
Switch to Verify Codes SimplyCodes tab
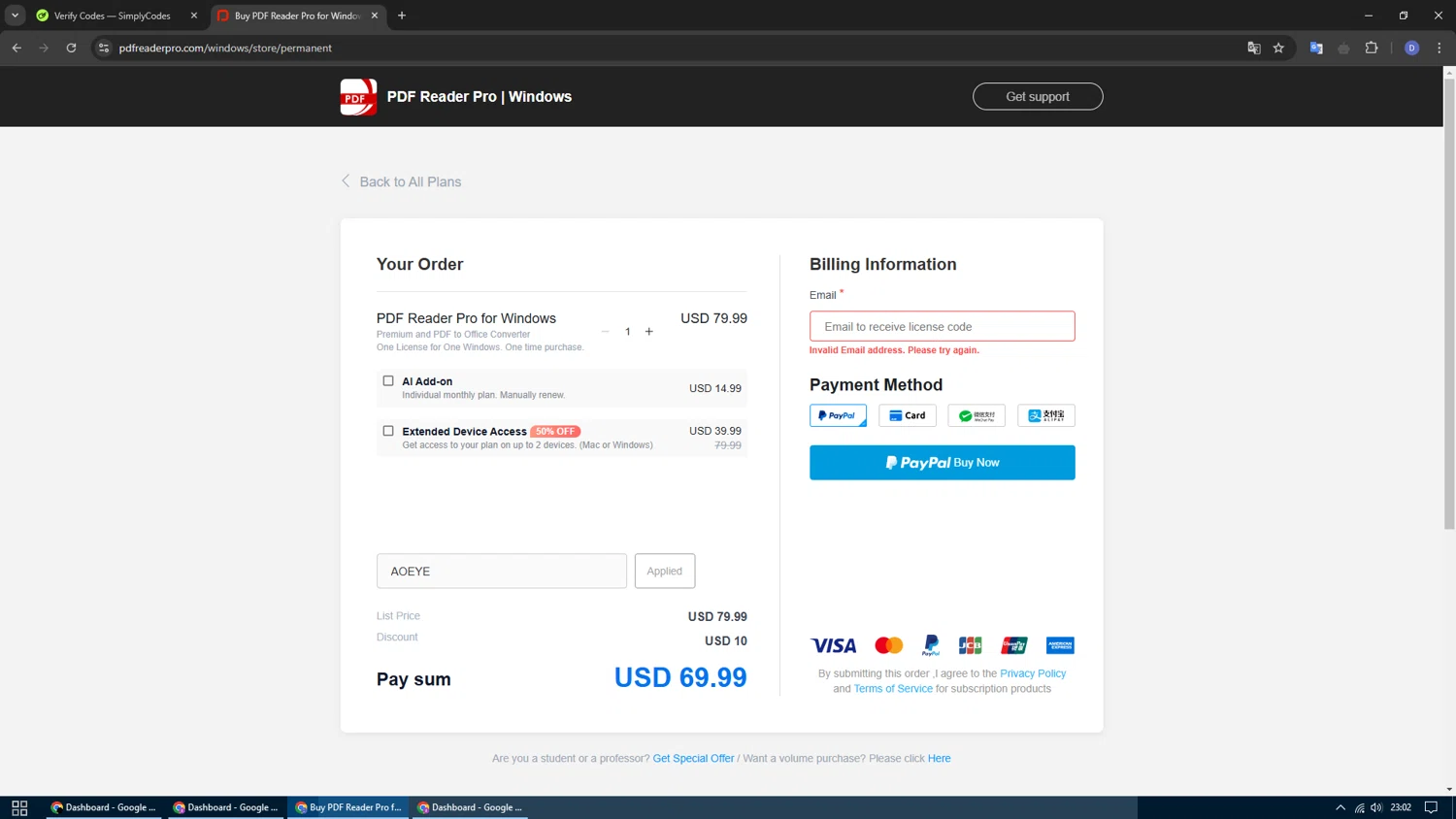pyautogui.click(x=112, y=16)
